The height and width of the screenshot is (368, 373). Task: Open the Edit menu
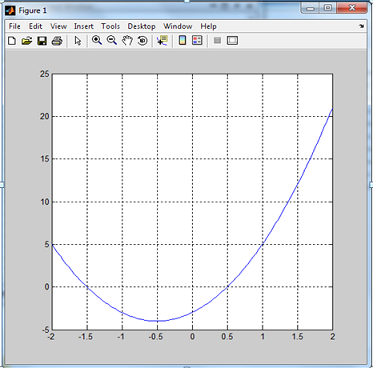click(x=35, y=26)
